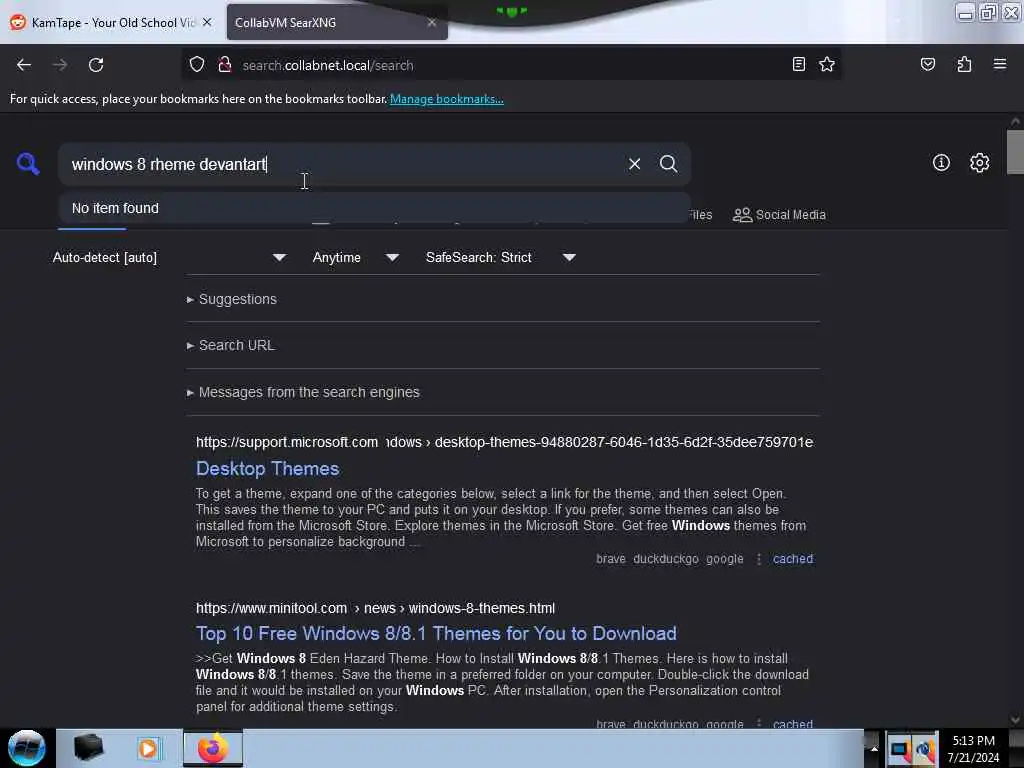Click 'google' engine label under Desktop Themes
Screen dimensions: 1024x768
coord(724,559)
